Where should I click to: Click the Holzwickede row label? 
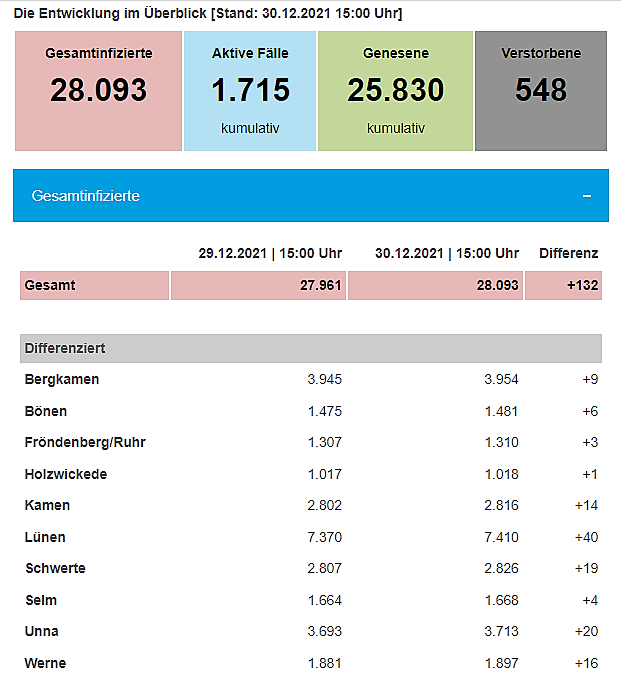click(x=66, y=474)
